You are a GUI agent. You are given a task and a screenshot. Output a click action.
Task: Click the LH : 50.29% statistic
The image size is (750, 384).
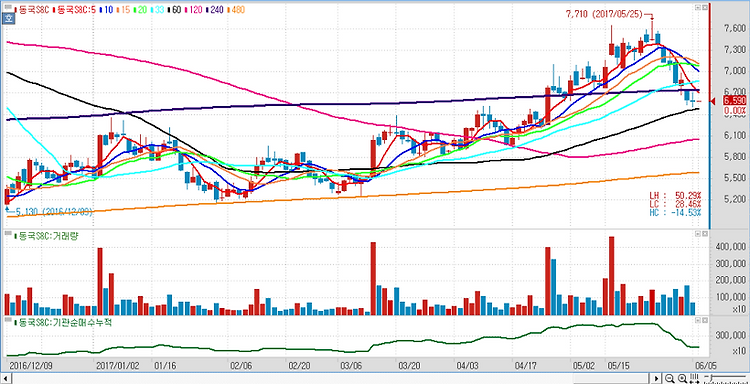(x=675, y=196)
